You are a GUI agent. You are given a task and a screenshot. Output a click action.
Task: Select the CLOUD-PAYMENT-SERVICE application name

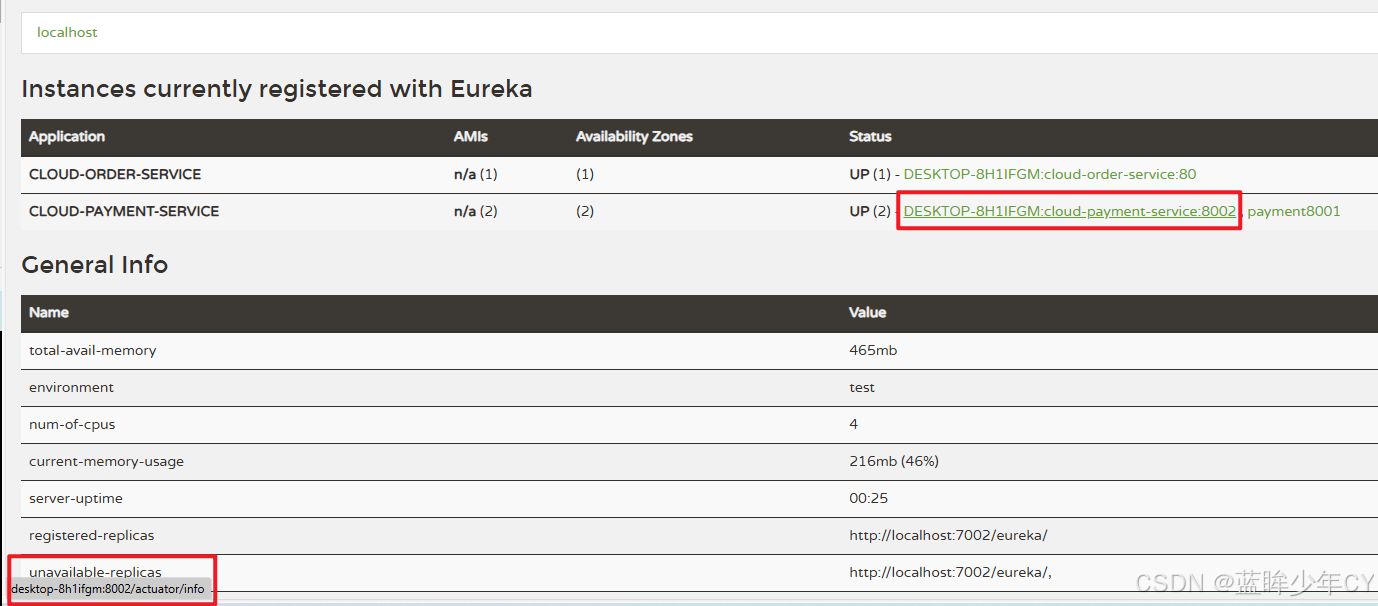click(124, 211)
